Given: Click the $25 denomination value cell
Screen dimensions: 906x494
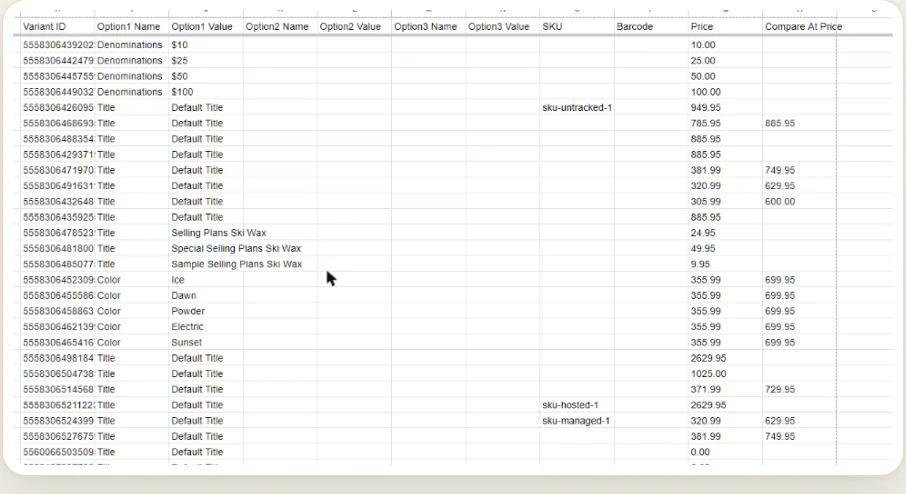Looking at the screenshot, I should (x=206, y=60).
